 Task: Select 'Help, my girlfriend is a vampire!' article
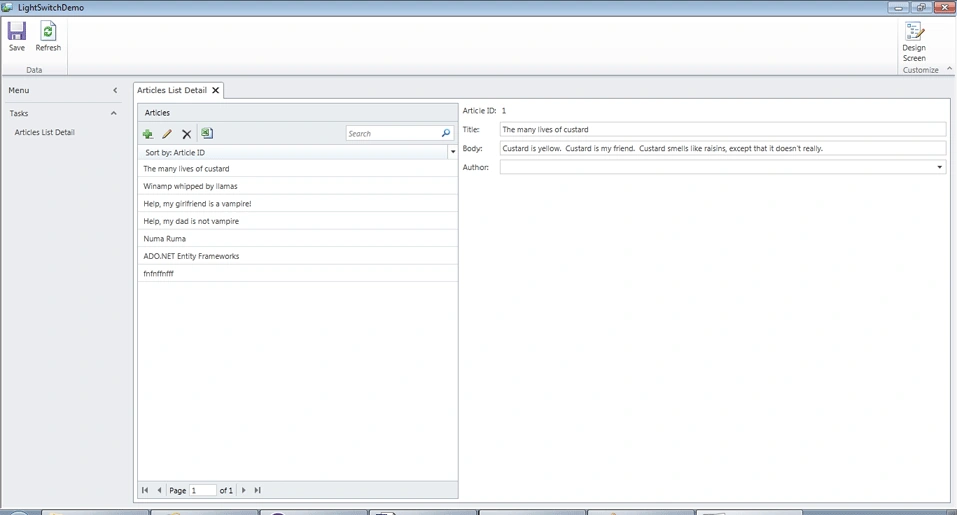tap(298, 204)
